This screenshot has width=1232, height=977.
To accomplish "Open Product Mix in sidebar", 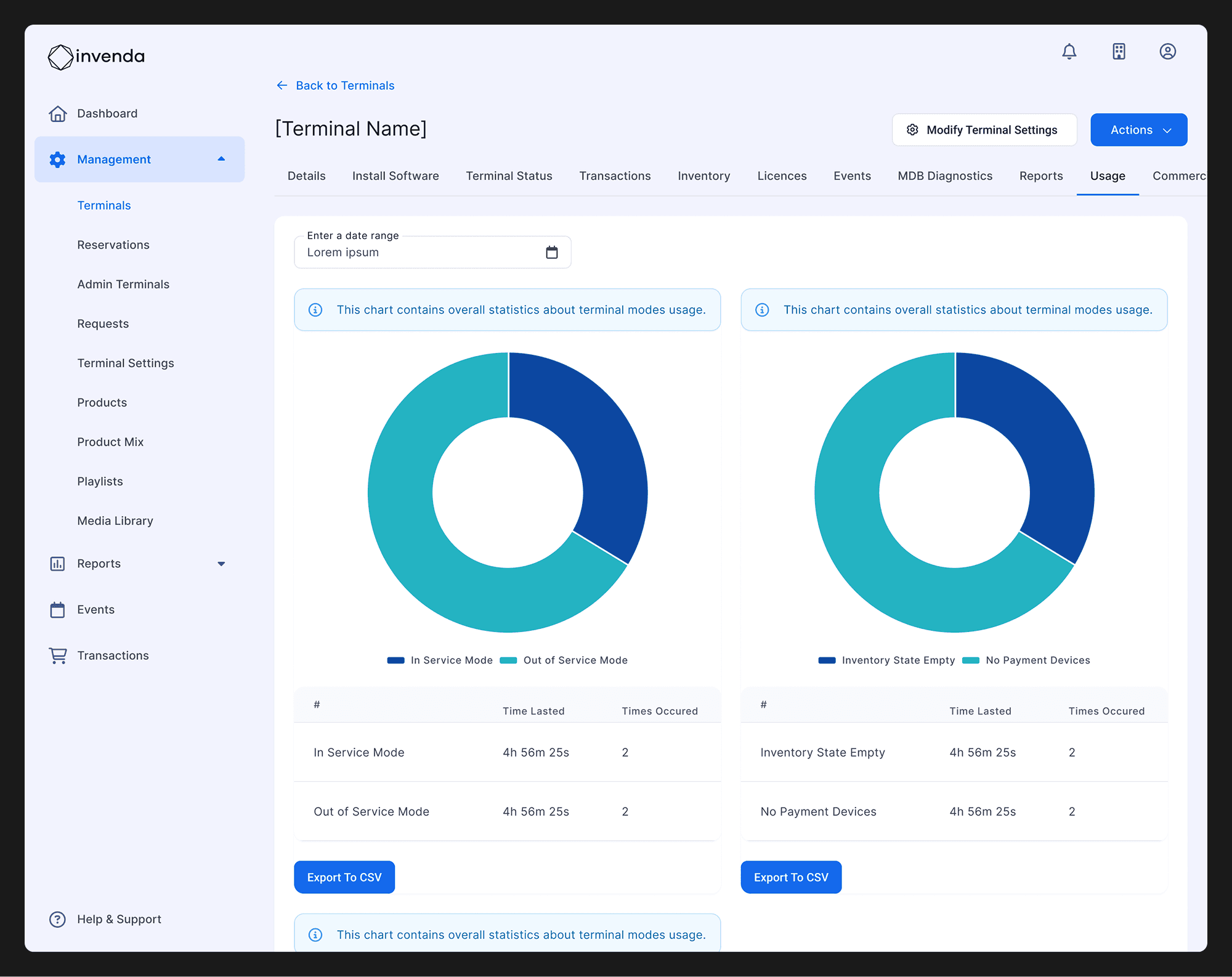I will click(x=110, y=442).
